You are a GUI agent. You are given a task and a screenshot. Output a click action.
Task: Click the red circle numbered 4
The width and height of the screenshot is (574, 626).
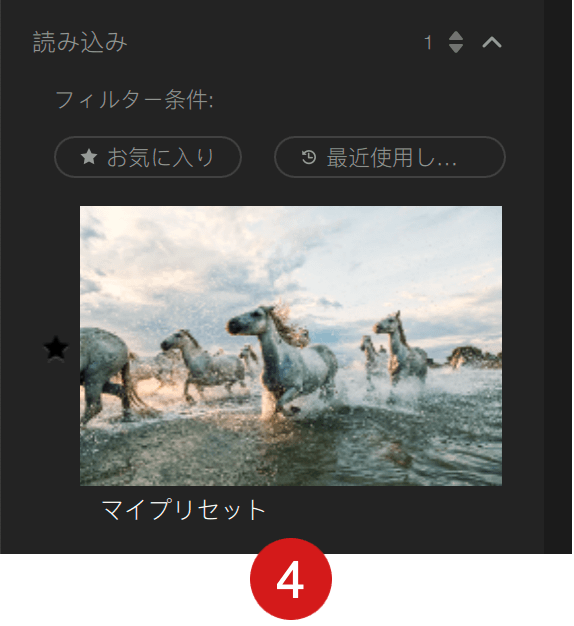tap(291, 579)
